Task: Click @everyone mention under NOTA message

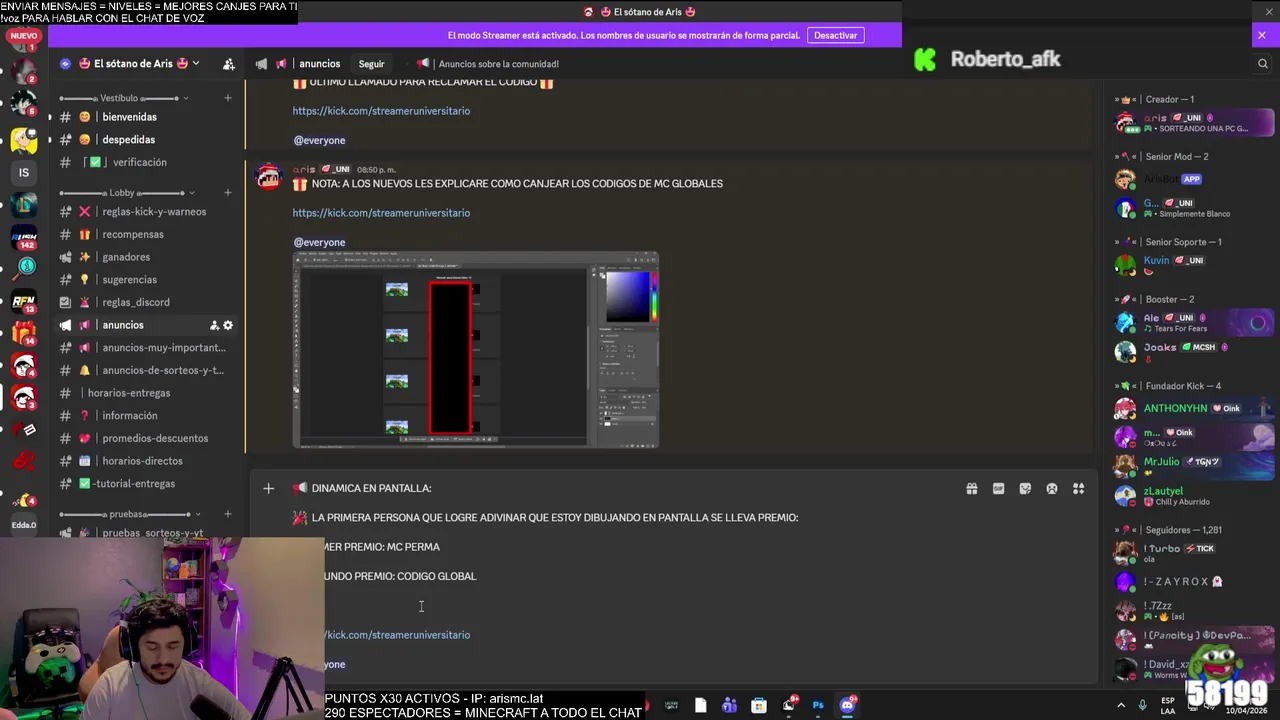Action: click(319, 242)
